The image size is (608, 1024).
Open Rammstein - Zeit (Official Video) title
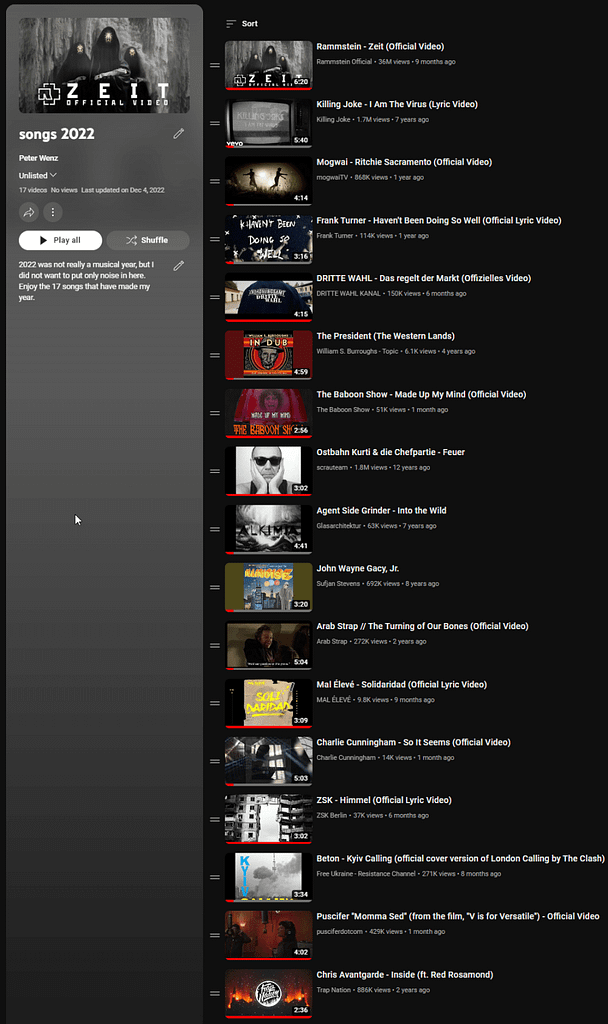click(380, 46)
